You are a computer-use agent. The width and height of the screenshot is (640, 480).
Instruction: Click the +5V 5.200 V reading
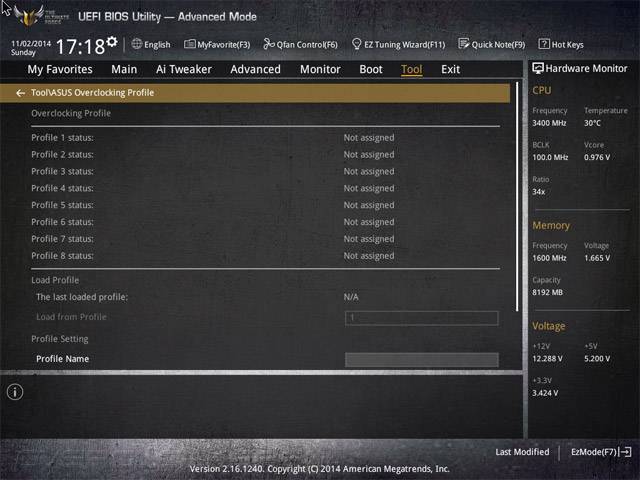tap(597, 358)
